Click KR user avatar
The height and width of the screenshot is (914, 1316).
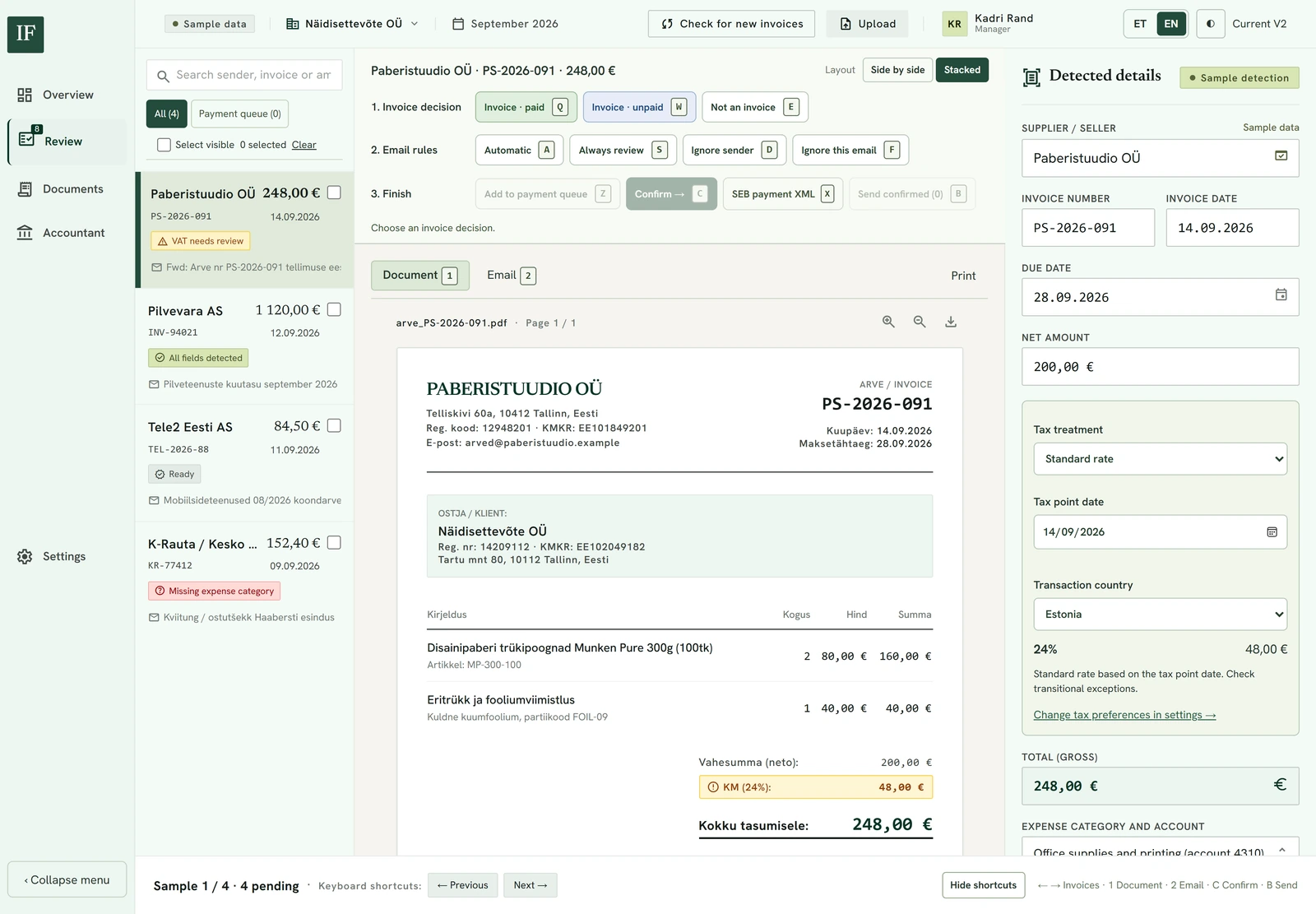coord(954,24)
